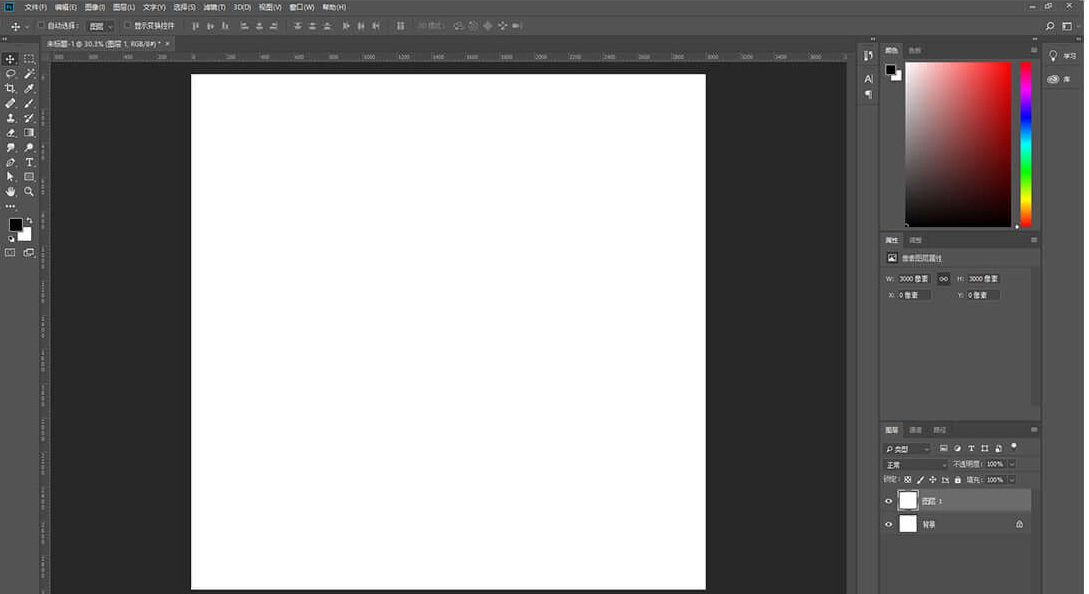Click the rainbow hue slider strip

coord(1025,145)
